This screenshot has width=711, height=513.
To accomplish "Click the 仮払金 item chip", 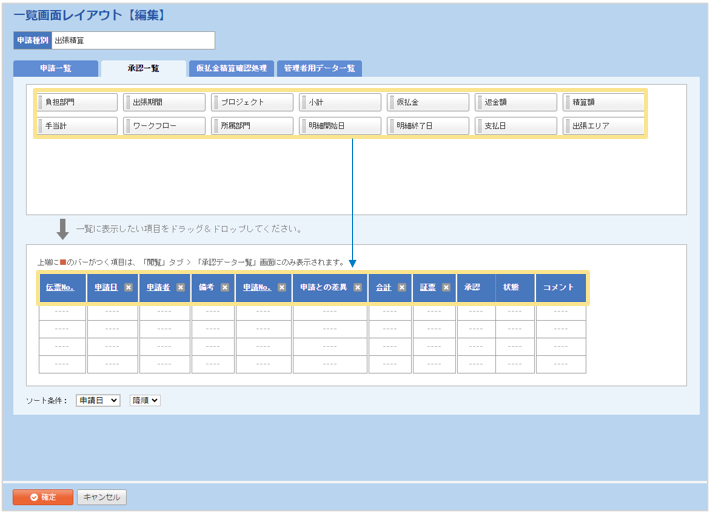I will click(428, 102).
